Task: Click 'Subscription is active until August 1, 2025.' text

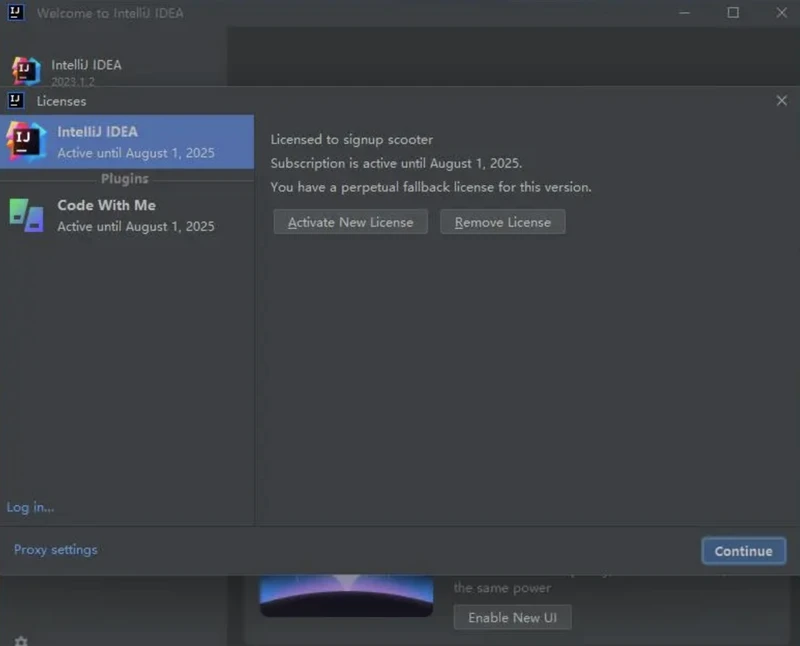Action: coord(396,163)
